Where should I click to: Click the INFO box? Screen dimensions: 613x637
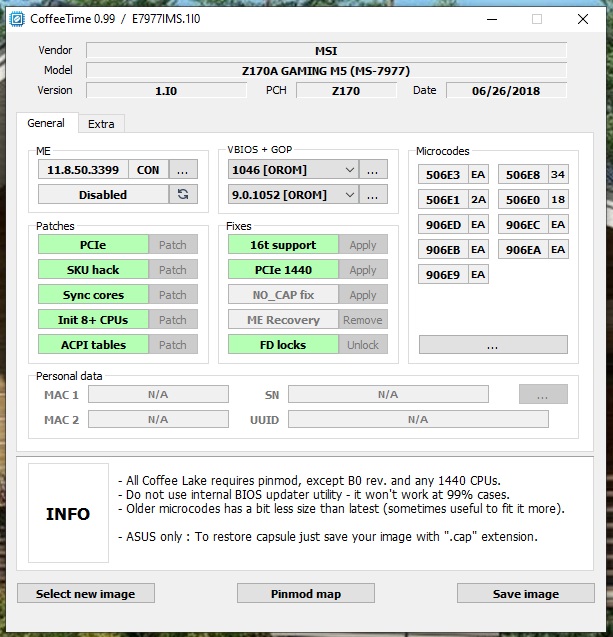pos(68,513)
